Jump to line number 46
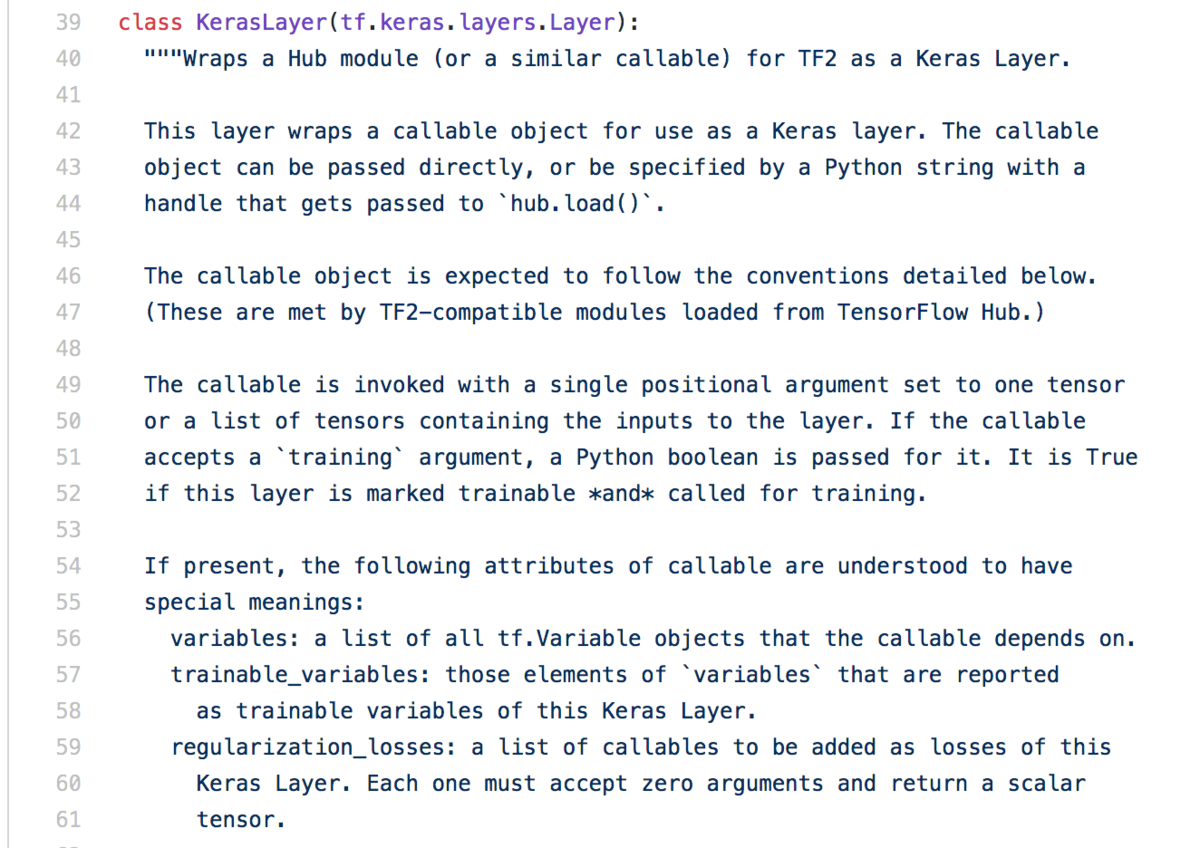This screenshot has height=848, width=1200. coord(68,277)
